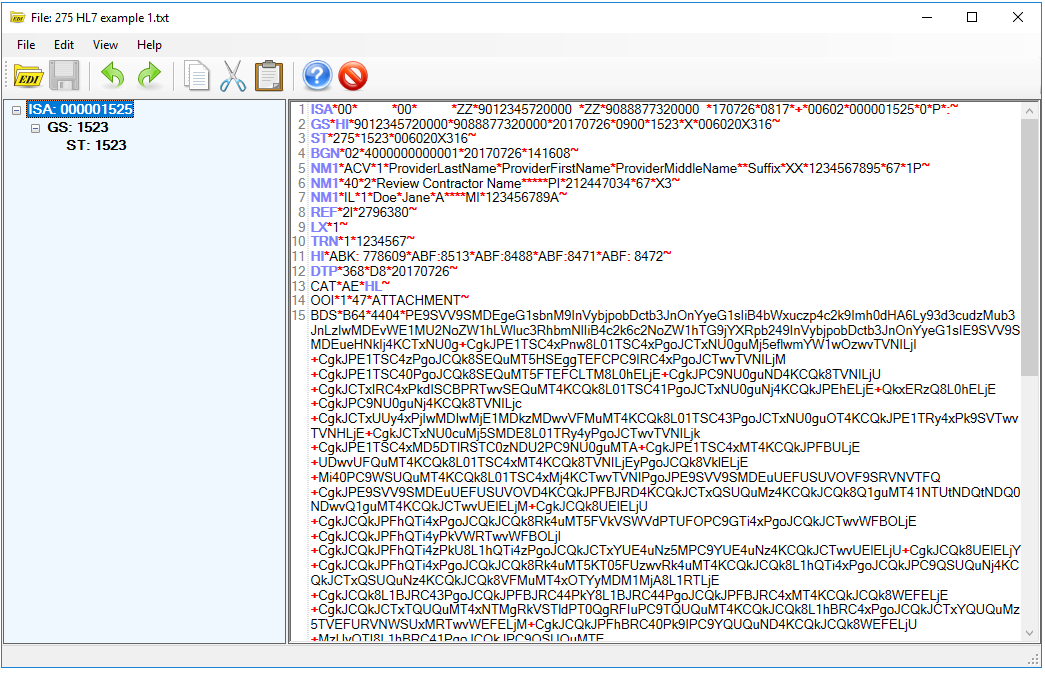Cut text using the scissors icon
This screenshot has width=1045, height=674.
pyautogui.click(x=233, y=75)
